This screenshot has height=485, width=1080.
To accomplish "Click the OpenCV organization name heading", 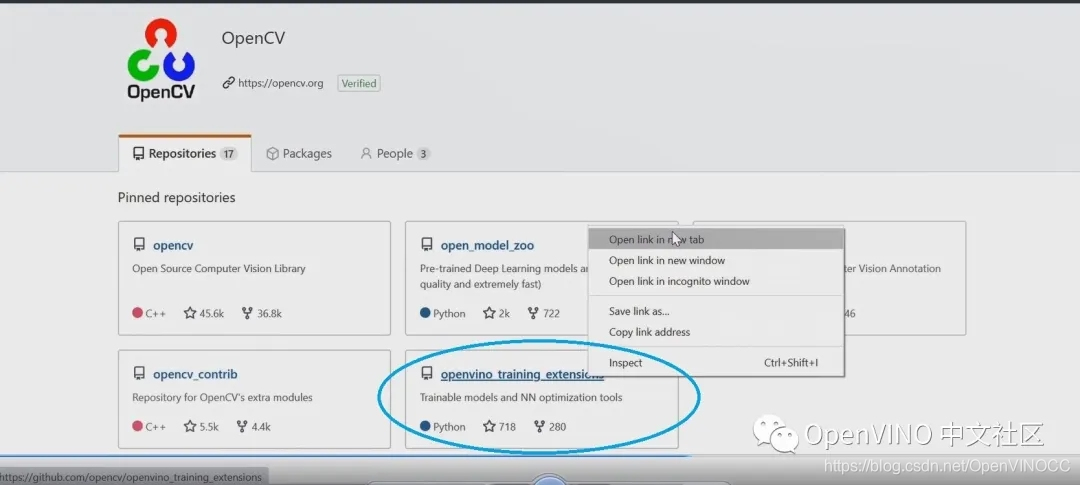I will pos(253,38).
